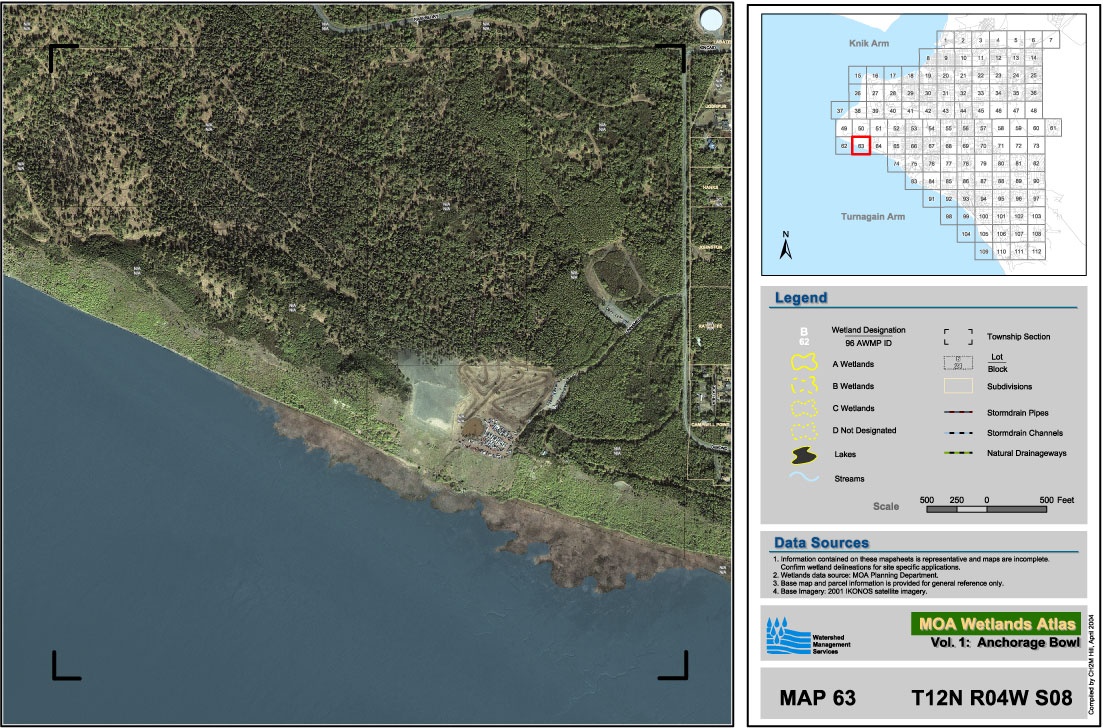Select the C Wetlands dotted symbol
1103x728 pixels.
[805, 408]
